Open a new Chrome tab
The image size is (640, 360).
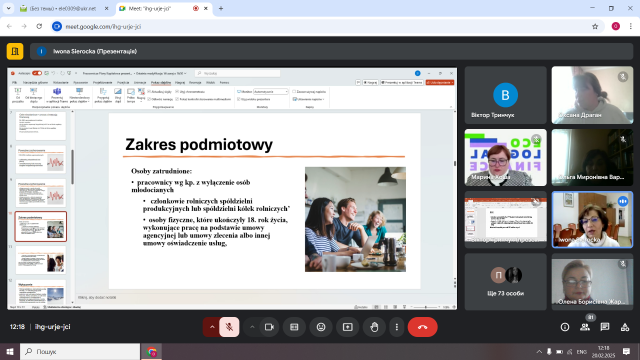click(221, 8)
